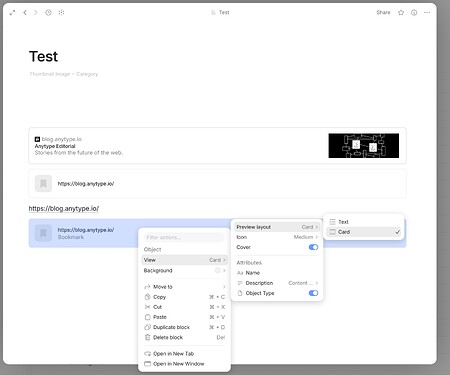The width and height of the screenshot is (450, 375).
Task: Click bookmark icon in highlighted block
Action: (43, 233)
